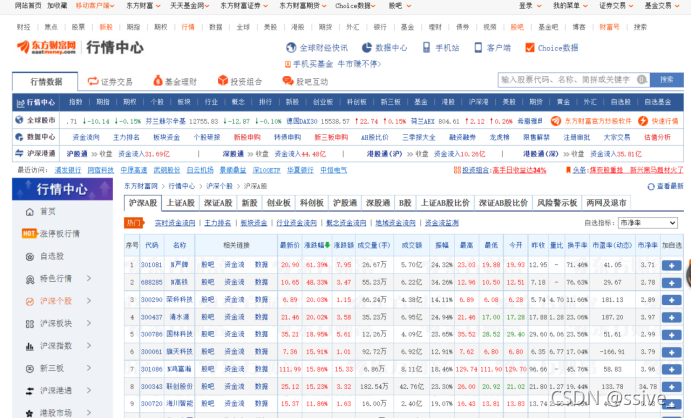This screenshot has width=691, height=418.
Task: Click the 新三板 icon in the sidebar
Action: 30,369
